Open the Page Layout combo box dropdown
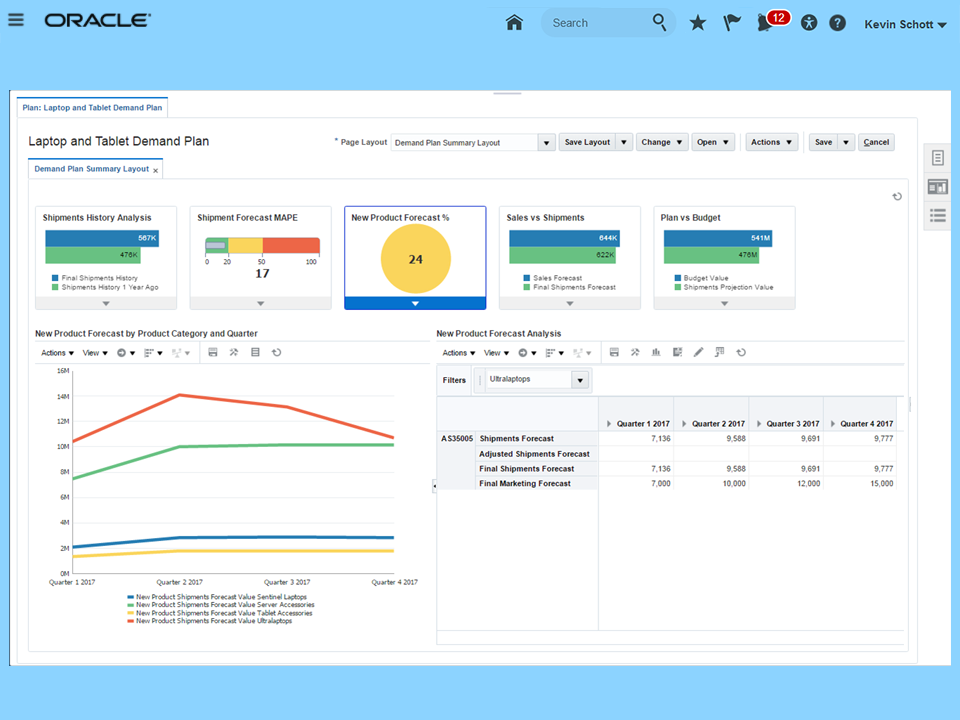 pyautogui.click(x=546, y=142)
